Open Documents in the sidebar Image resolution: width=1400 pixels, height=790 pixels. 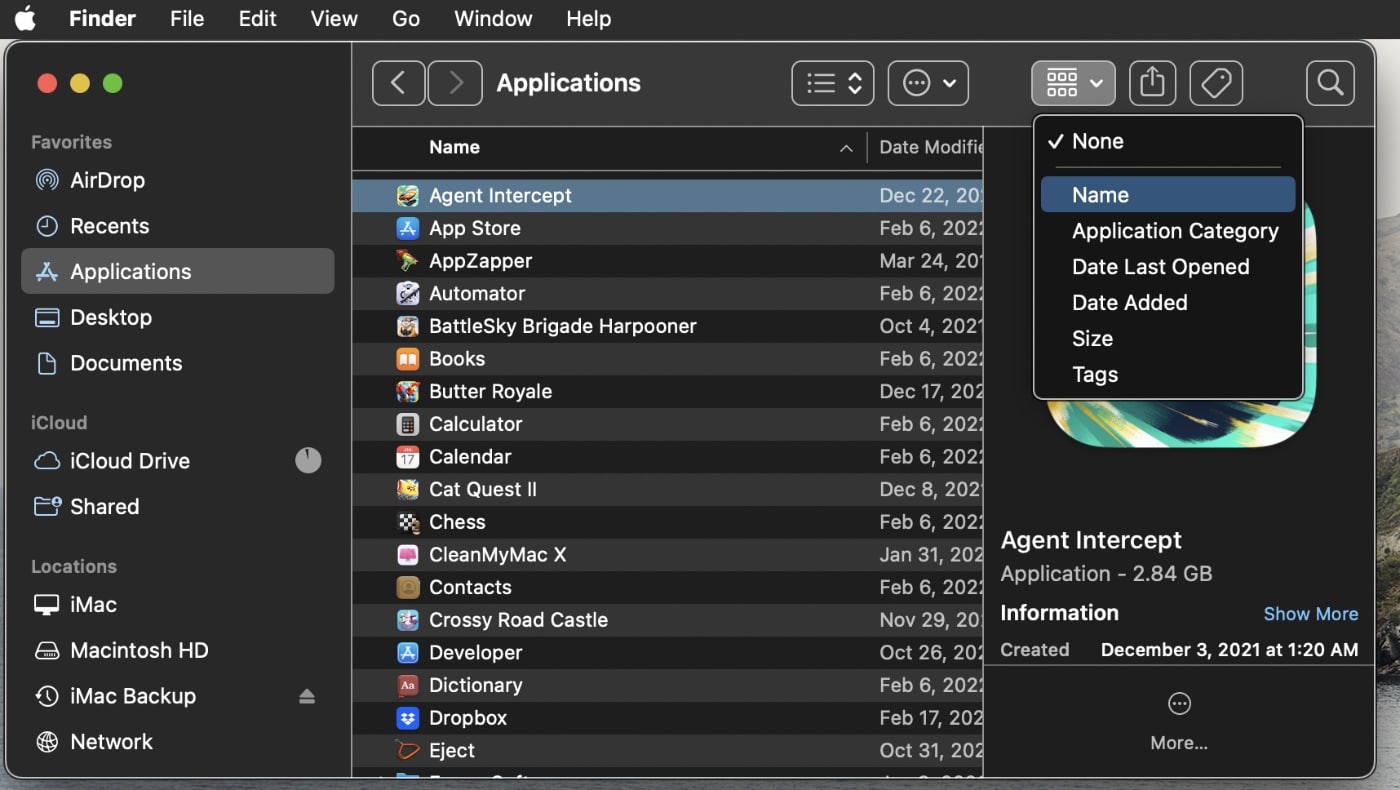point(178,363)
